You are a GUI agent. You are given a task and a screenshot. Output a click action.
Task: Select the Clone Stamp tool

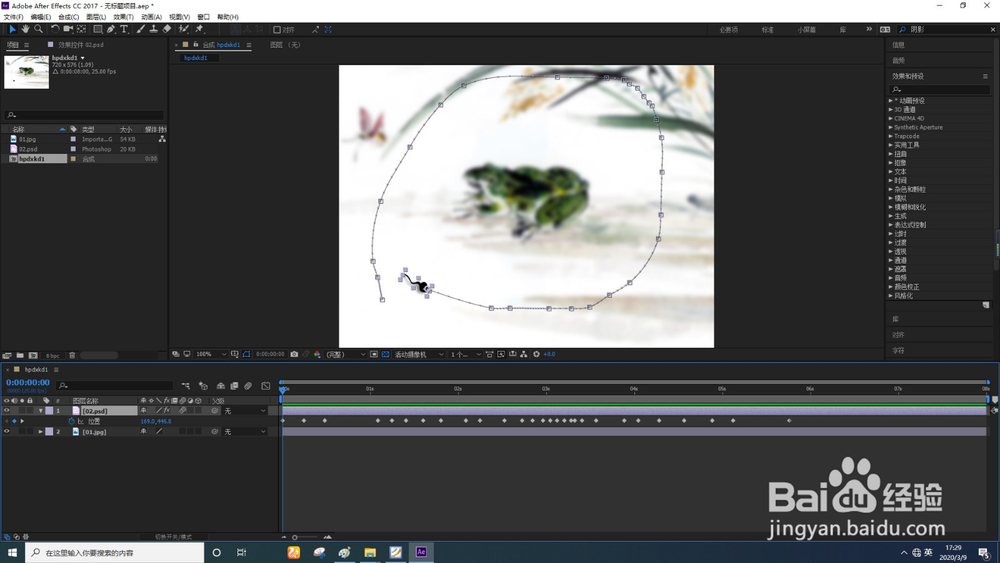153,29
